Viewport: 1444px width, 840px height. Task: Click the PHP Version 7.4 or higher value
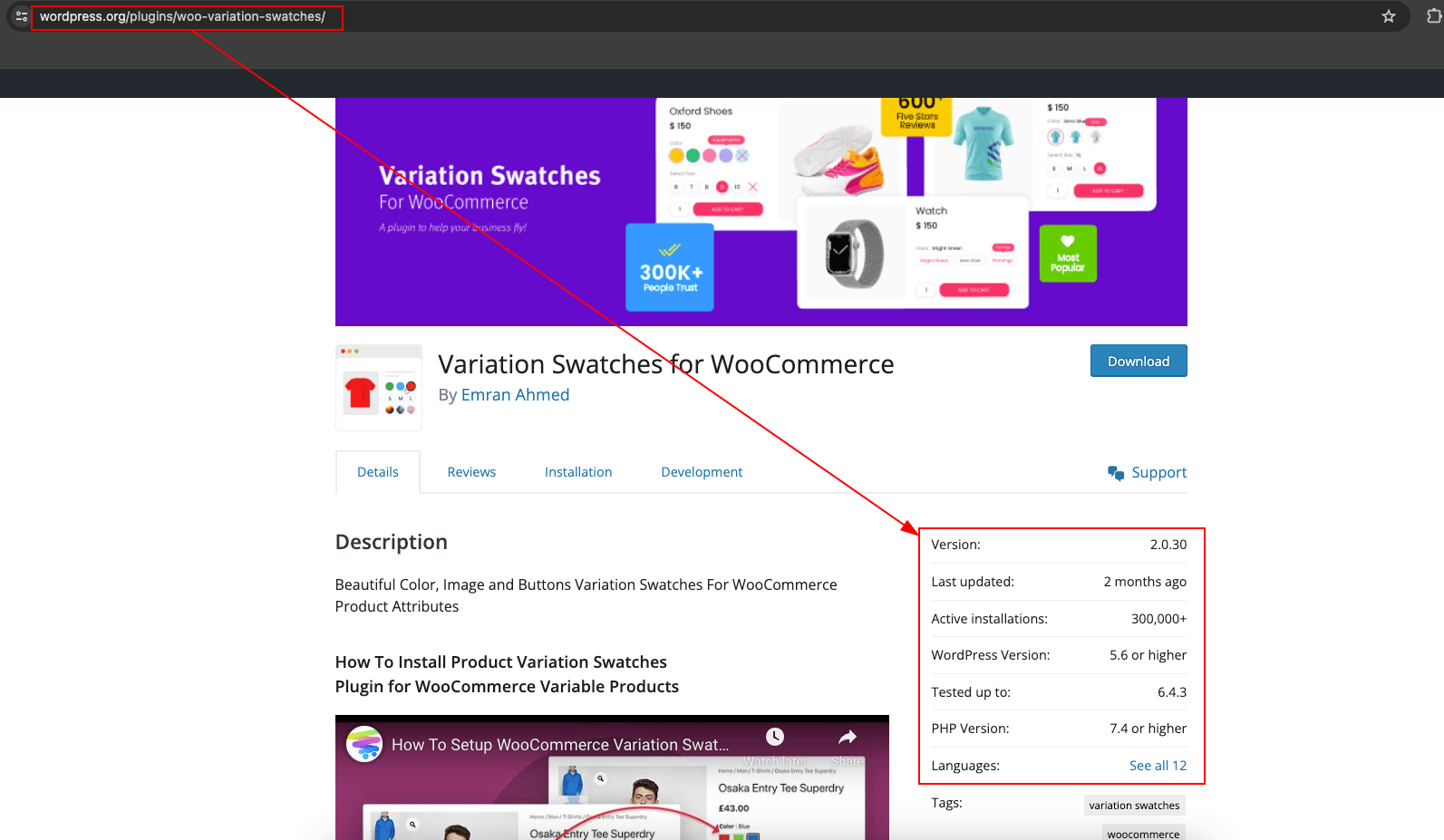click(x=1148, y=729)
